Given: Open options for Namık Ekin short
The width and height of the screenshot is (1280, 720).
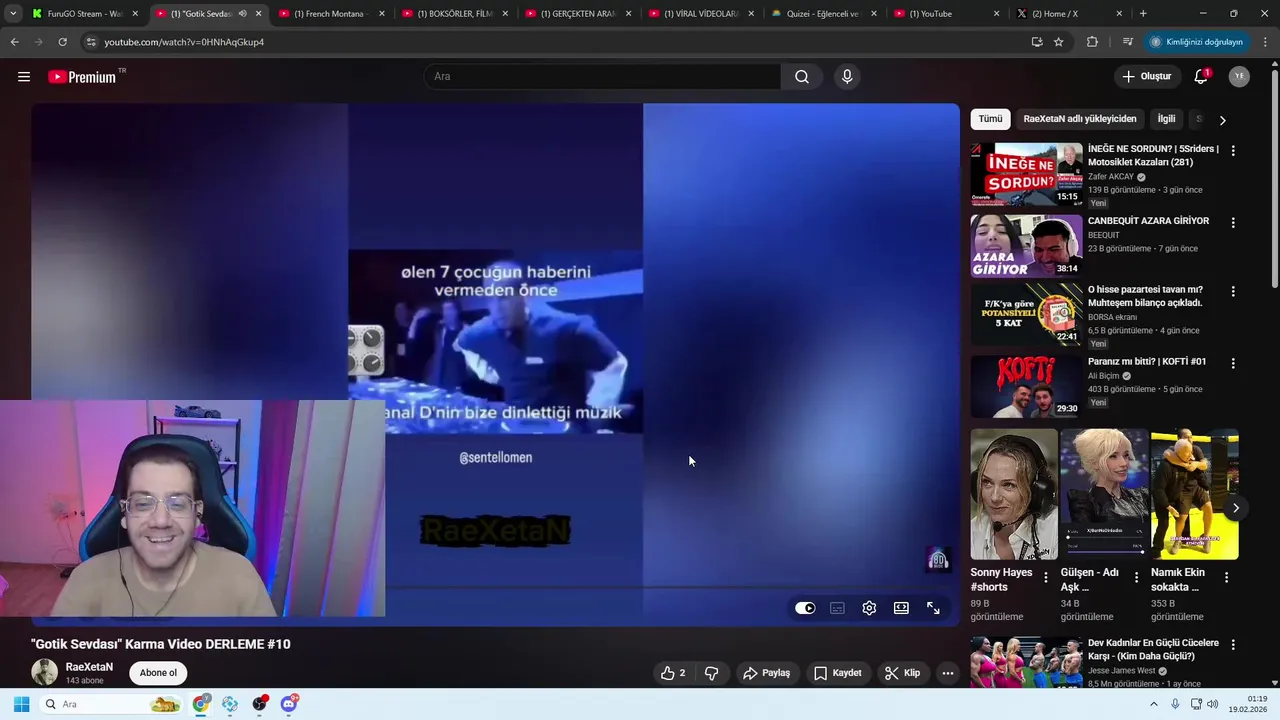Looking at the screenshot, I should [1226, 577].
